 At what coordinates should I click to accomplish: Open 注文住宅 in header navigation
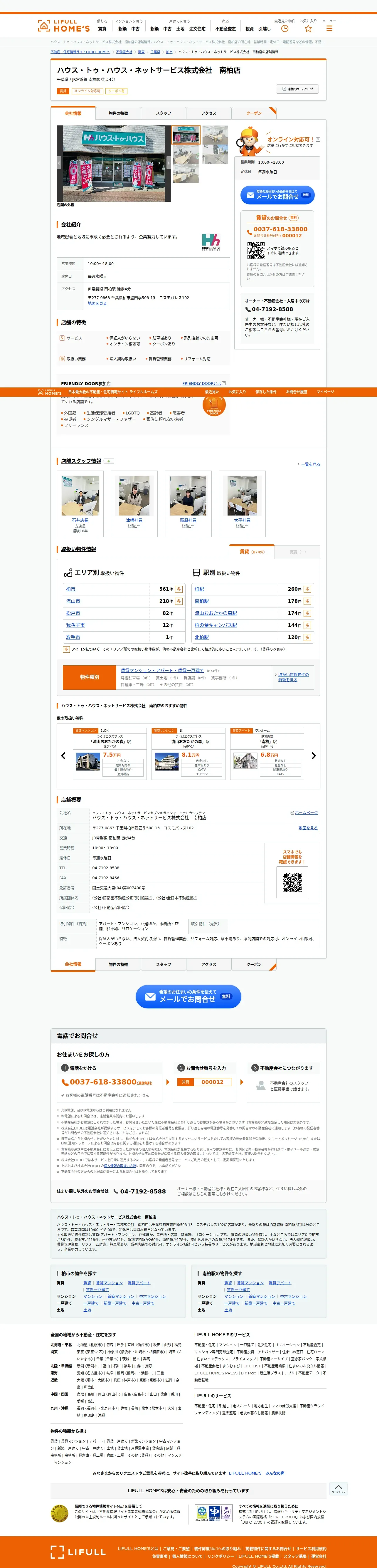tap(198, 28)
